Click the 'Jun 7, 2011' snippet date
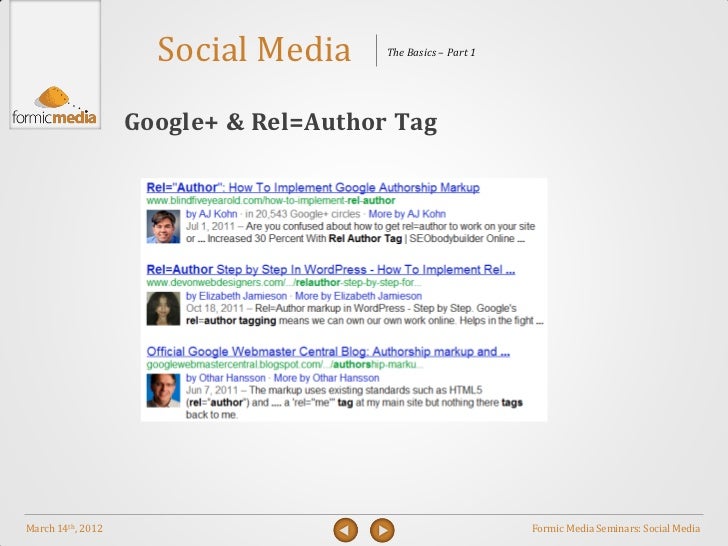This screenshot has width=728, height=546. [212, 390]
